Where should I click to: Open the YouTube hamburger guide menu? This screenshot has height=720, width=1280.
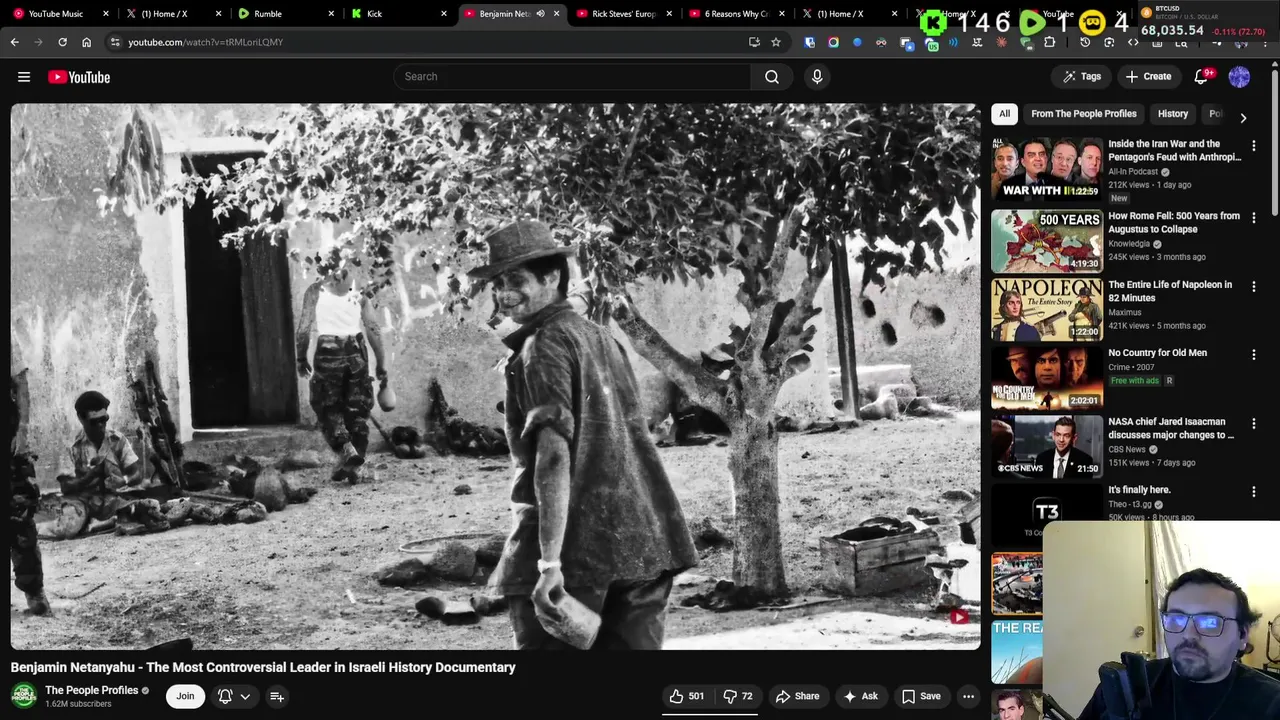click(x=24, y=77)
